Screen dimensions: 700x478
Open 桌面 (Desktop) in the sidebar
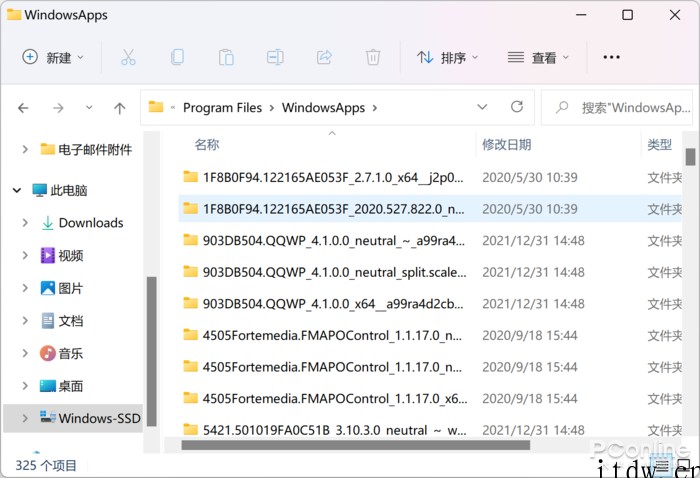(x=62, y=386)
